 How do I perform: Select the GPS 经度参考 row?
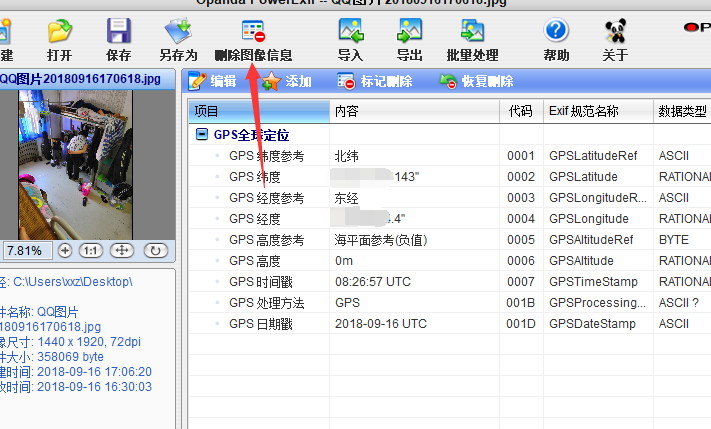[x=450, y=198]
